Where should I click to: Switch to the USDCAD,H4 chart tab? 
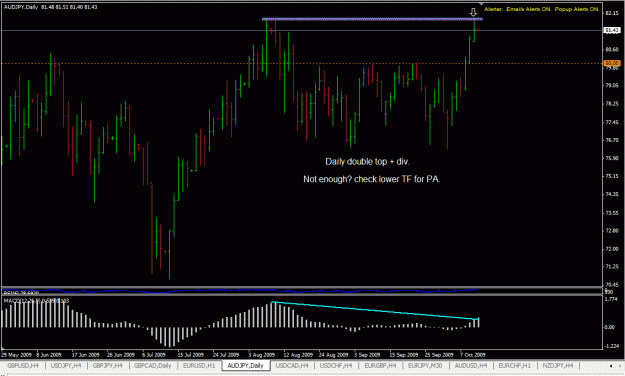click(x=292, y=365)
